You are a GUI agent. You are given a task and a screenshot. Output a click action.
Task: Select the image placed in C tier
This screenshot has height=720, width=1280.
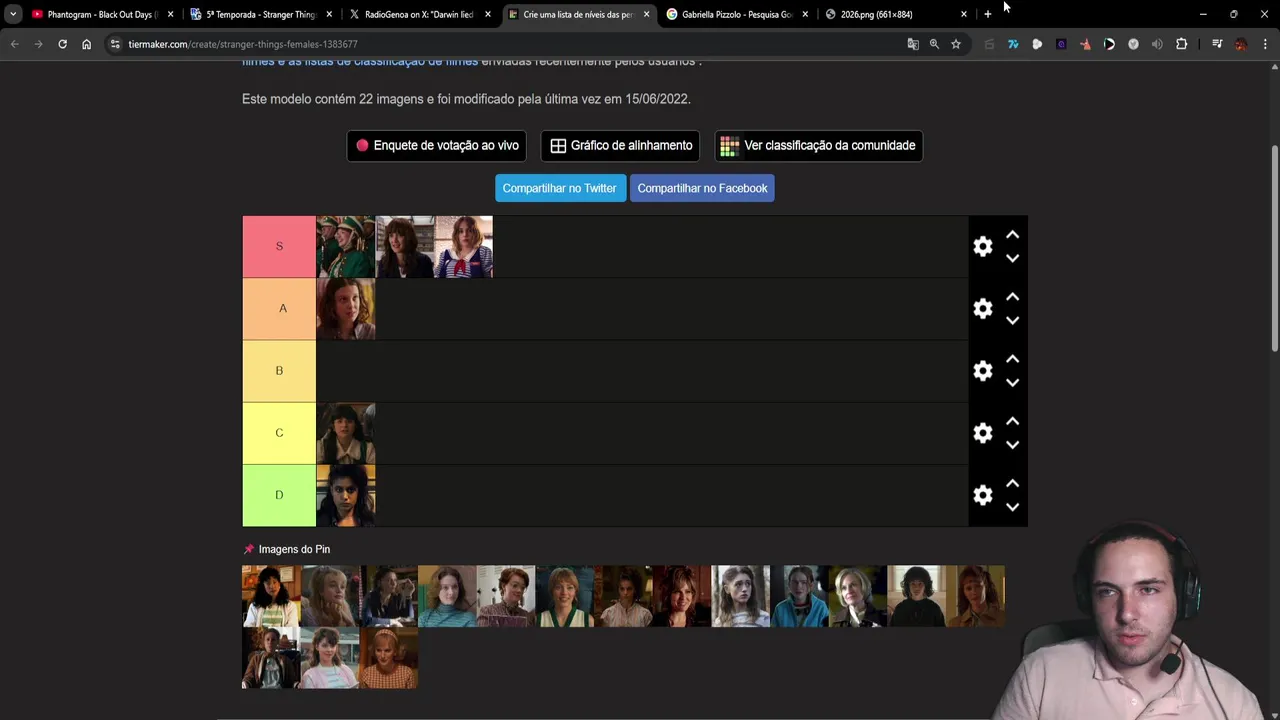click(346, 433)
